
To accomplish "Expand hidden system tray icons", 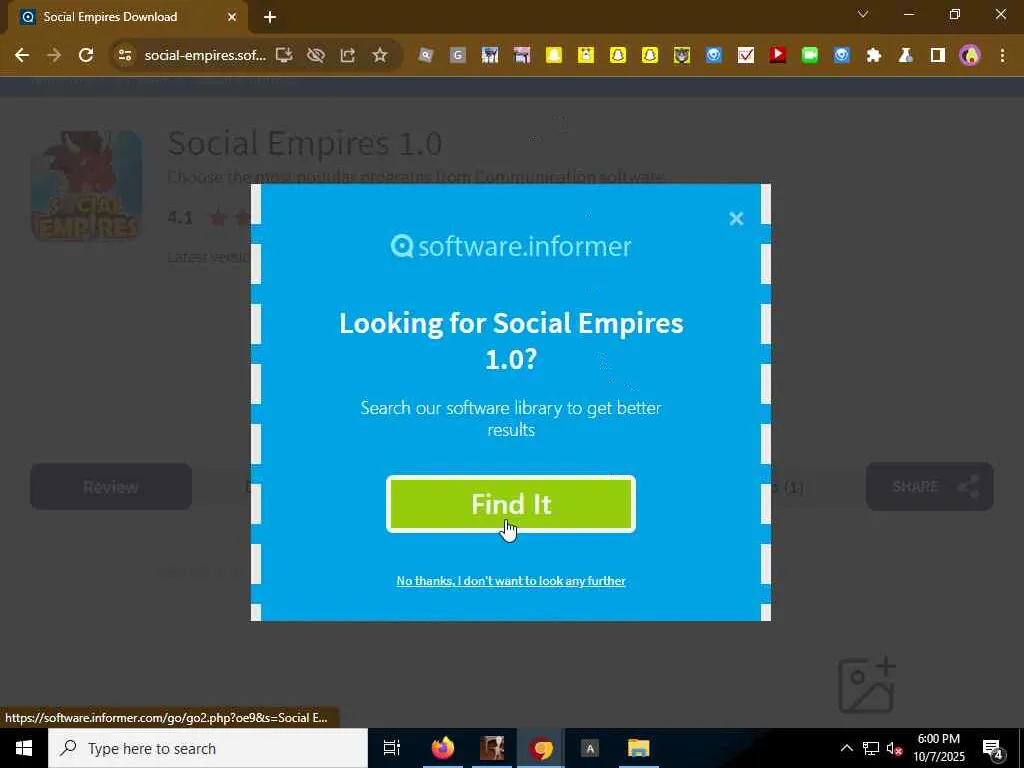I will [x=846, y=748].
